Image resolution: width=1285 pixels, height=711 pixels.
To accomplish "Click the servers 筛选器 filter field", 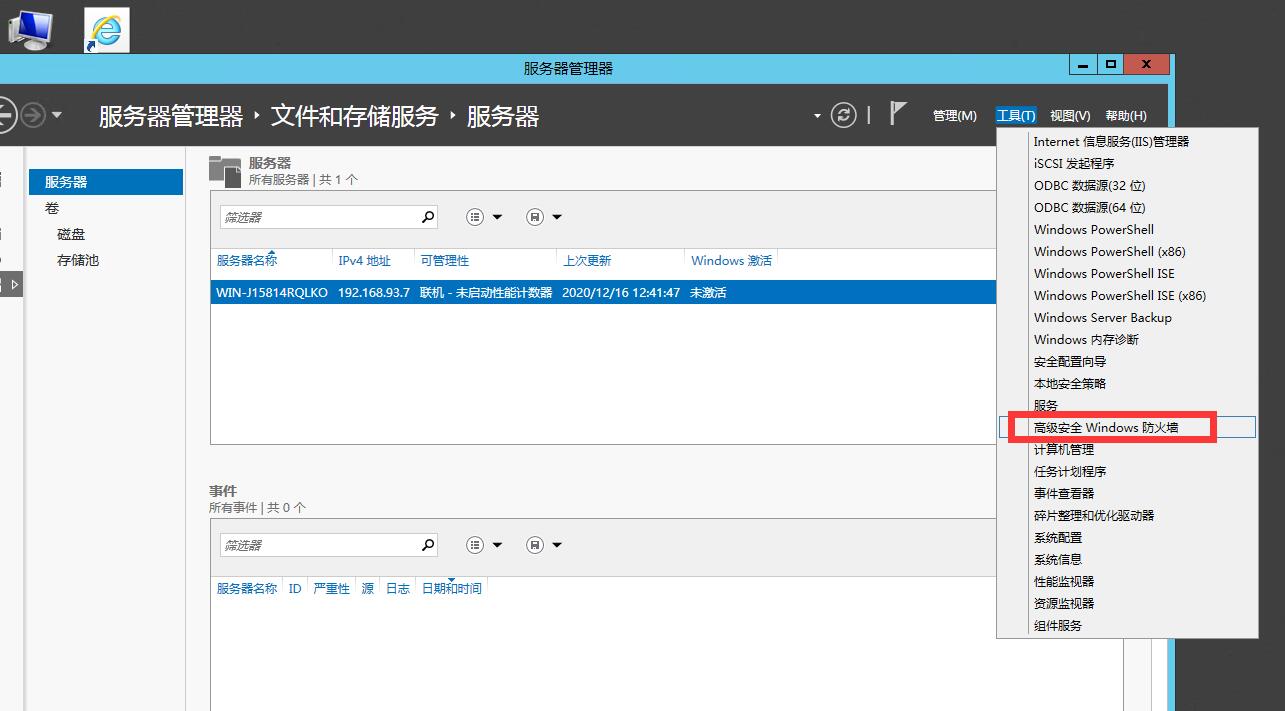I will [x=318, y=217].
